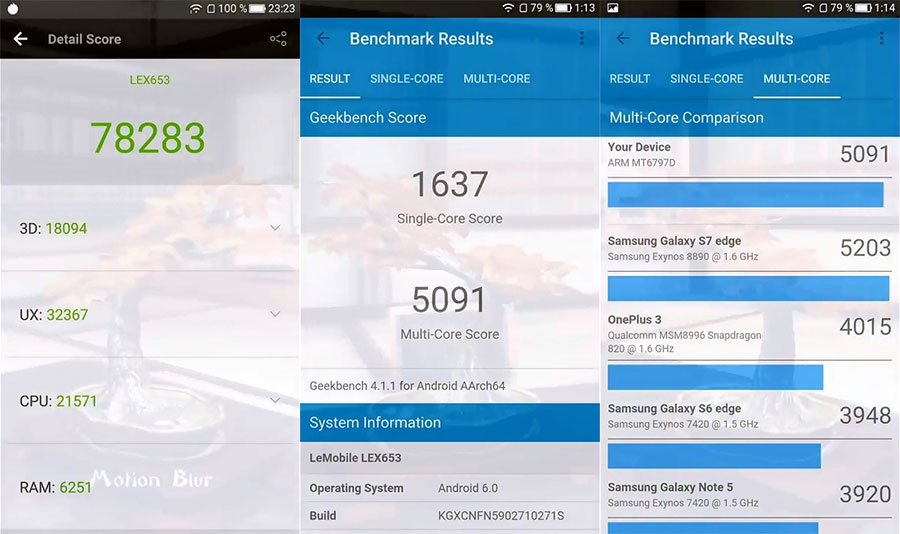Tap System Information header
900x534 pixels.
pos(449,423)
